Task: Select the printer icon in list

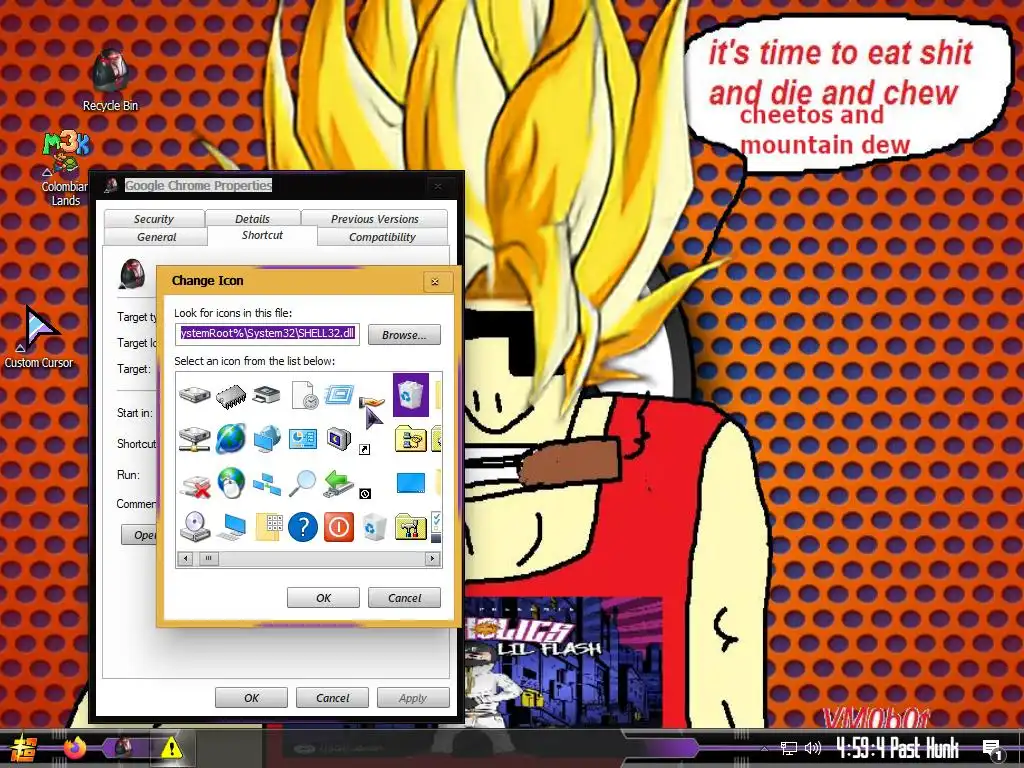Action: coord(266,395)
